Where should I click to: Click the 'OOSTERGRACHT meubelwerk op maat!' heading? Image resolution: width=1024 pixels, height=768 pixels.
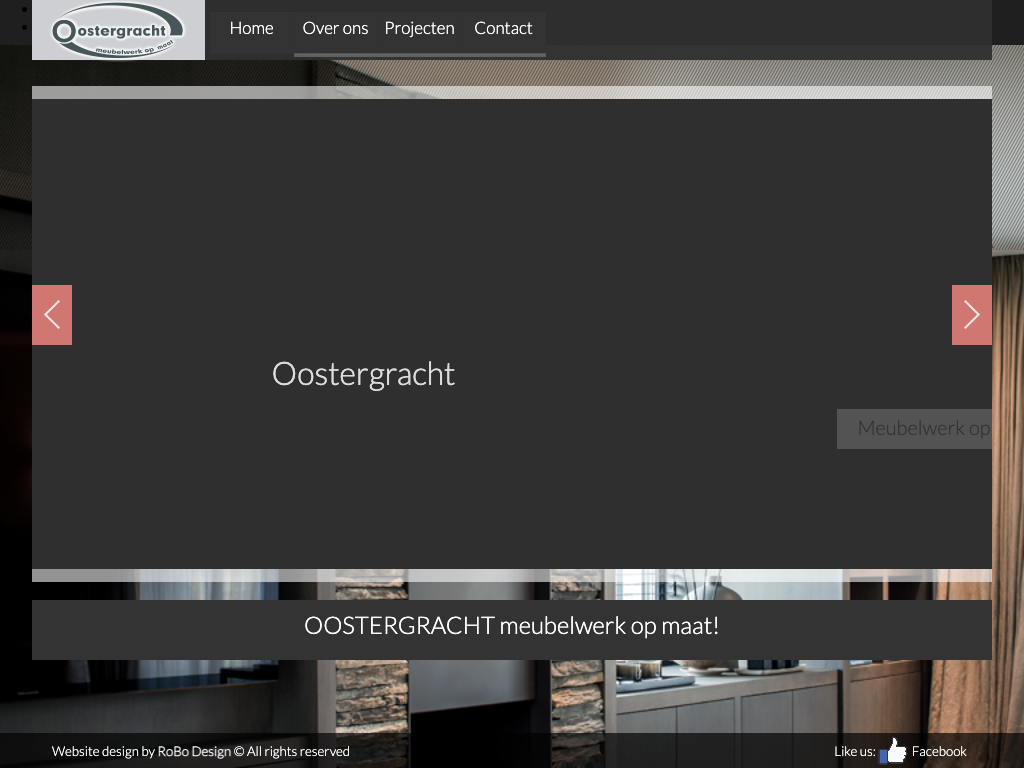(511, 626)
